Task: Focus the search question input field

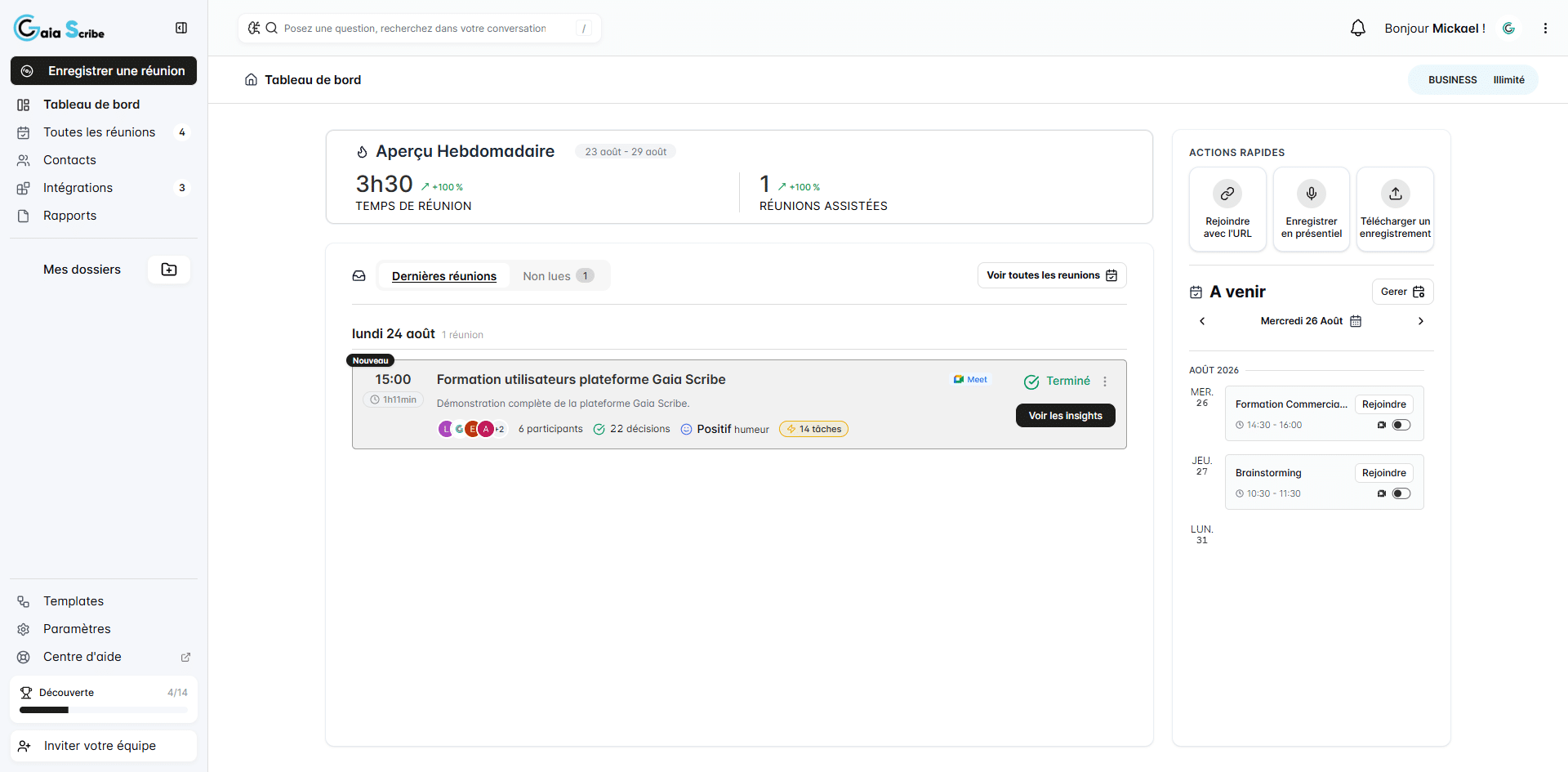Action: point(420,29)
